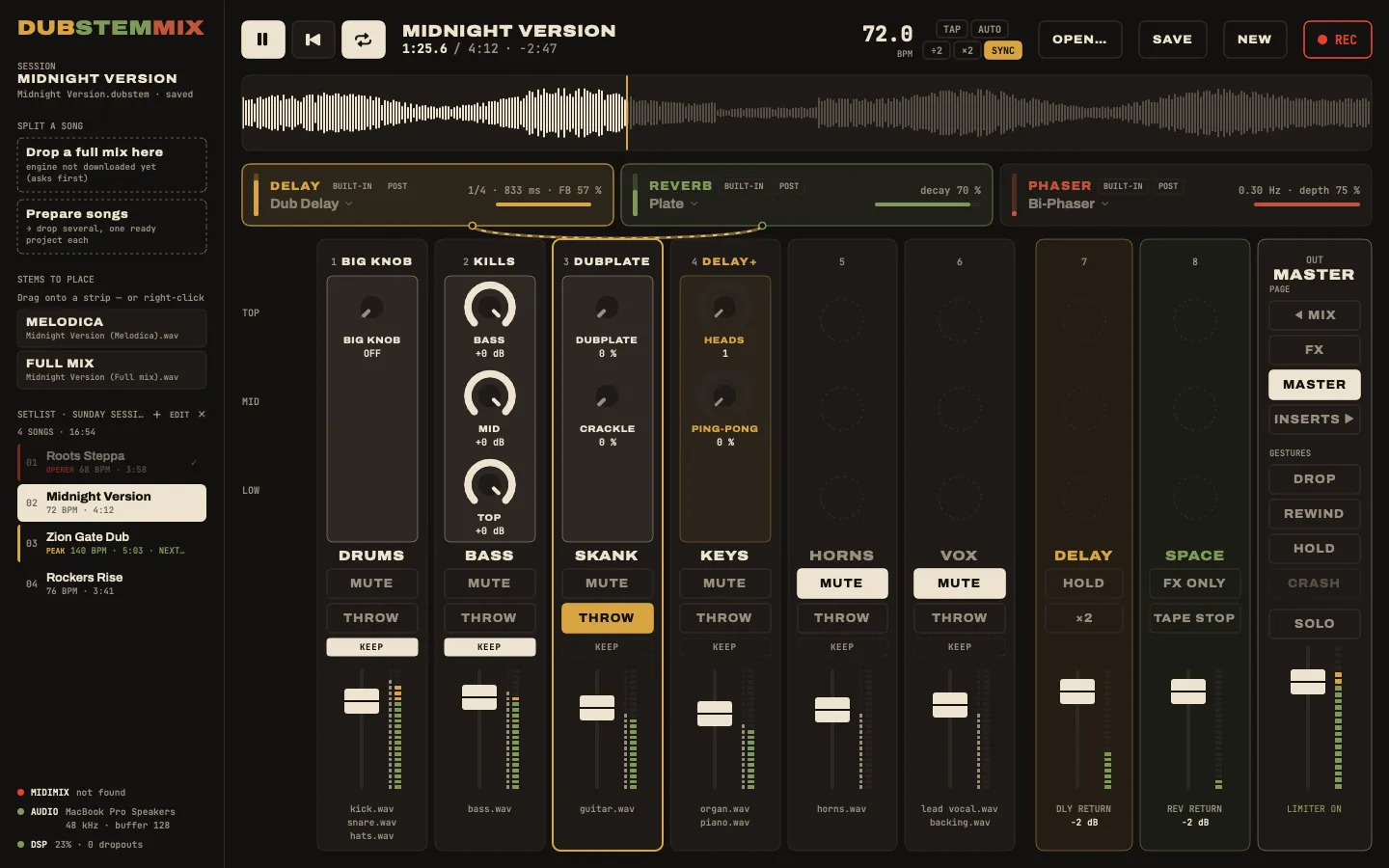
Task: Mute the DRUMS strip
Action: tap(371, 583)
